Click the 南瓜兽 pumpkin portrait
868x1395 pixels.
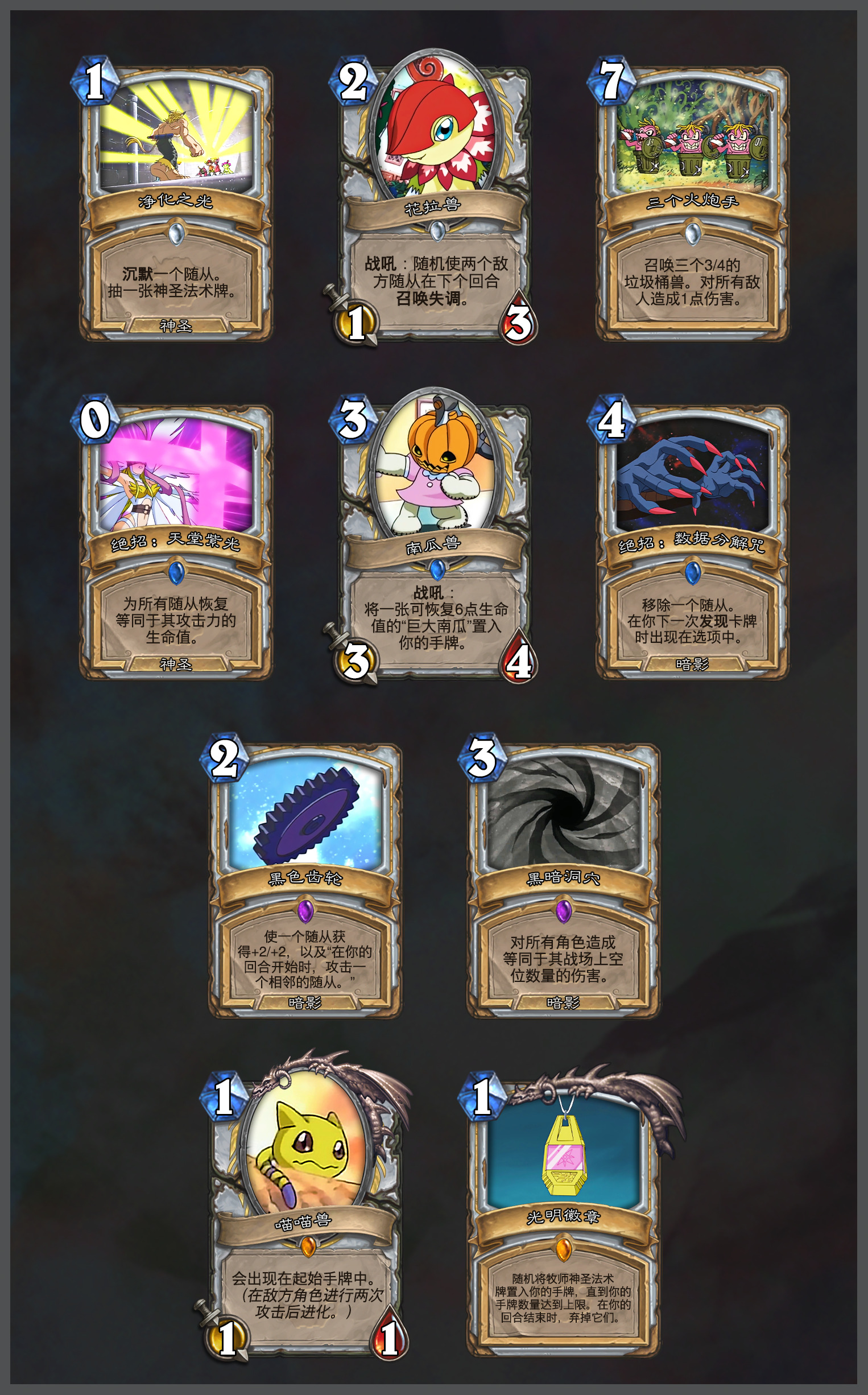coord(435,466)
